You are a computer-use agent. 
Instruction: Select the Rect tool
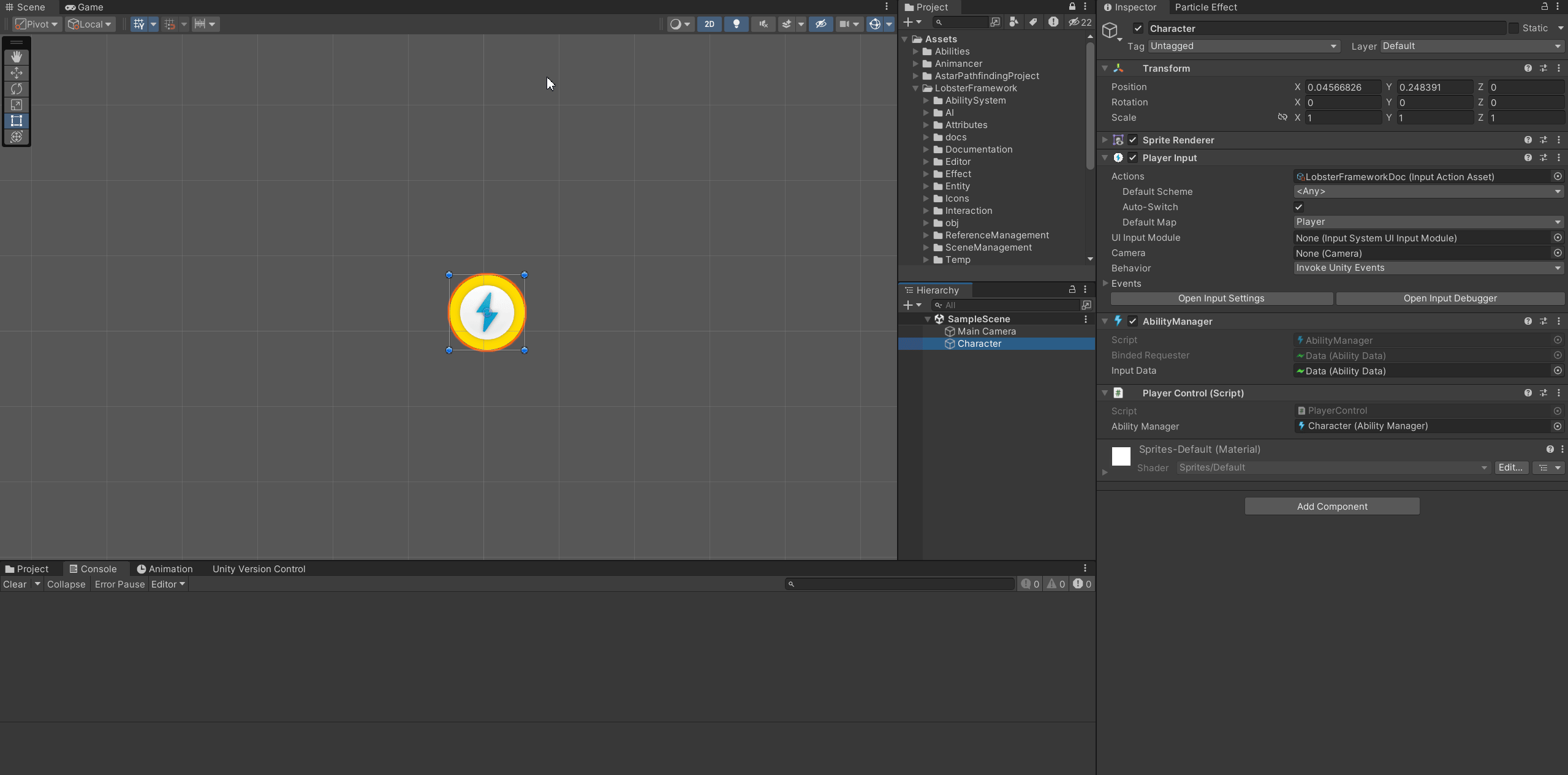[17, 121]
